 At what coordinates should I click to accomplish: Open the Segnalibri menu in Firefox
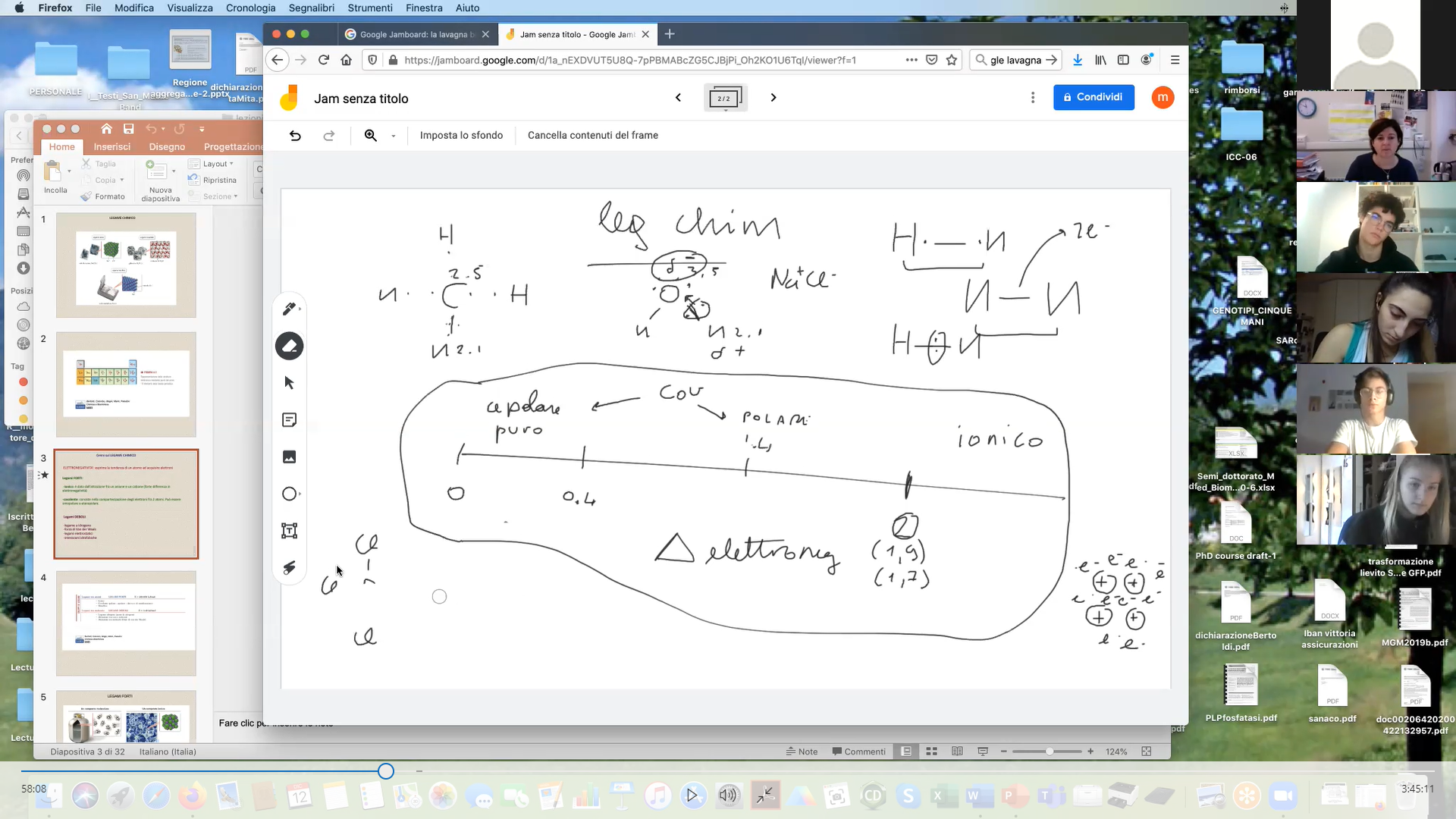click(x=311, y=8)
